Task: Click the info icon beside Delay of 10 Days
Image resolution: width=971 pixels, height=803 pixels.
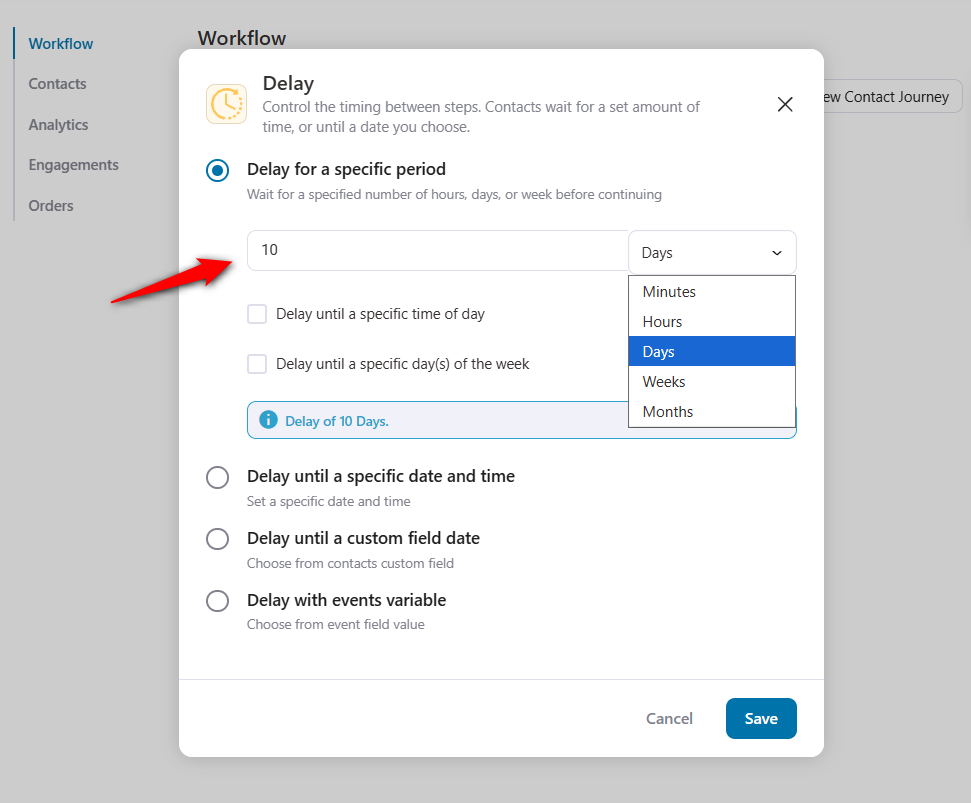Action: [x=268, y=420]
